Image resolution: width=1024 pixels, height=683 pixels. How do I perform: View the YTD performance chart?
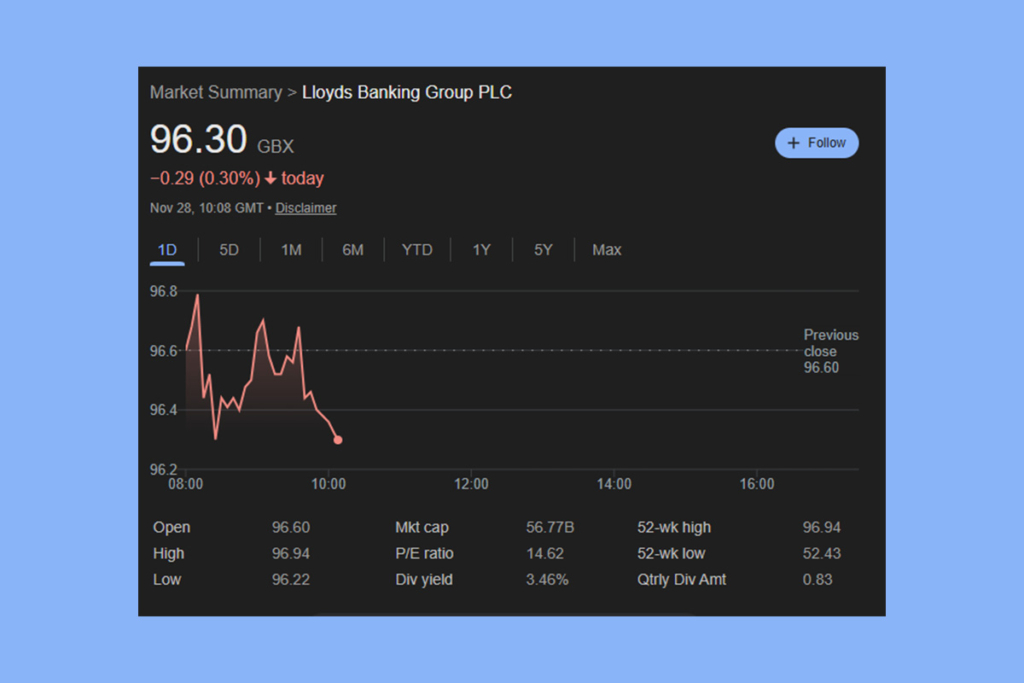pyautogui.click(x=417, y=249)
